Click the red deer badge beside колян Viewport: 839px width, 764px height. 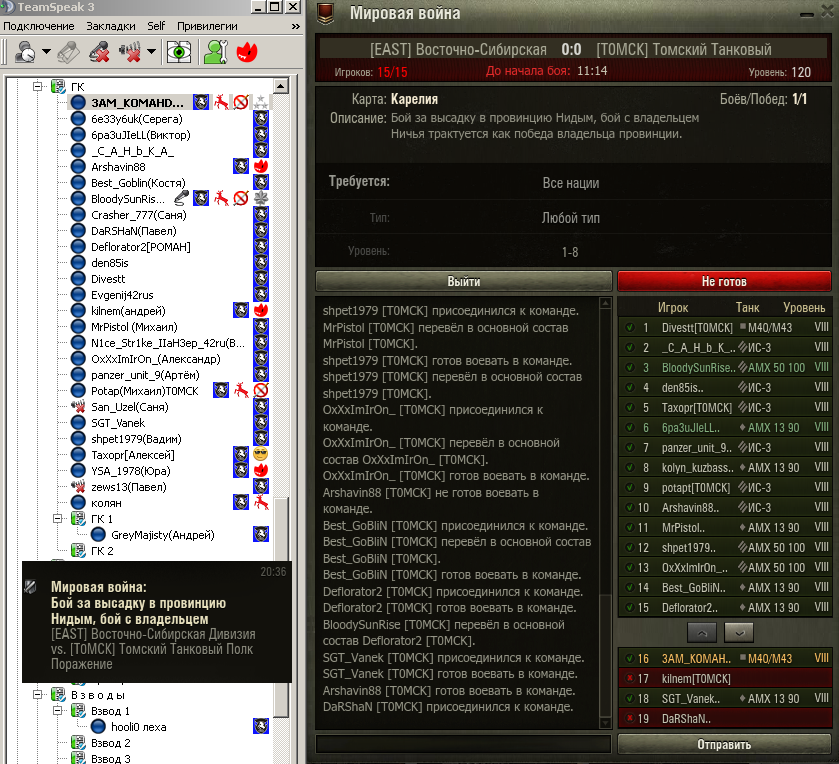tap(261, 502)
